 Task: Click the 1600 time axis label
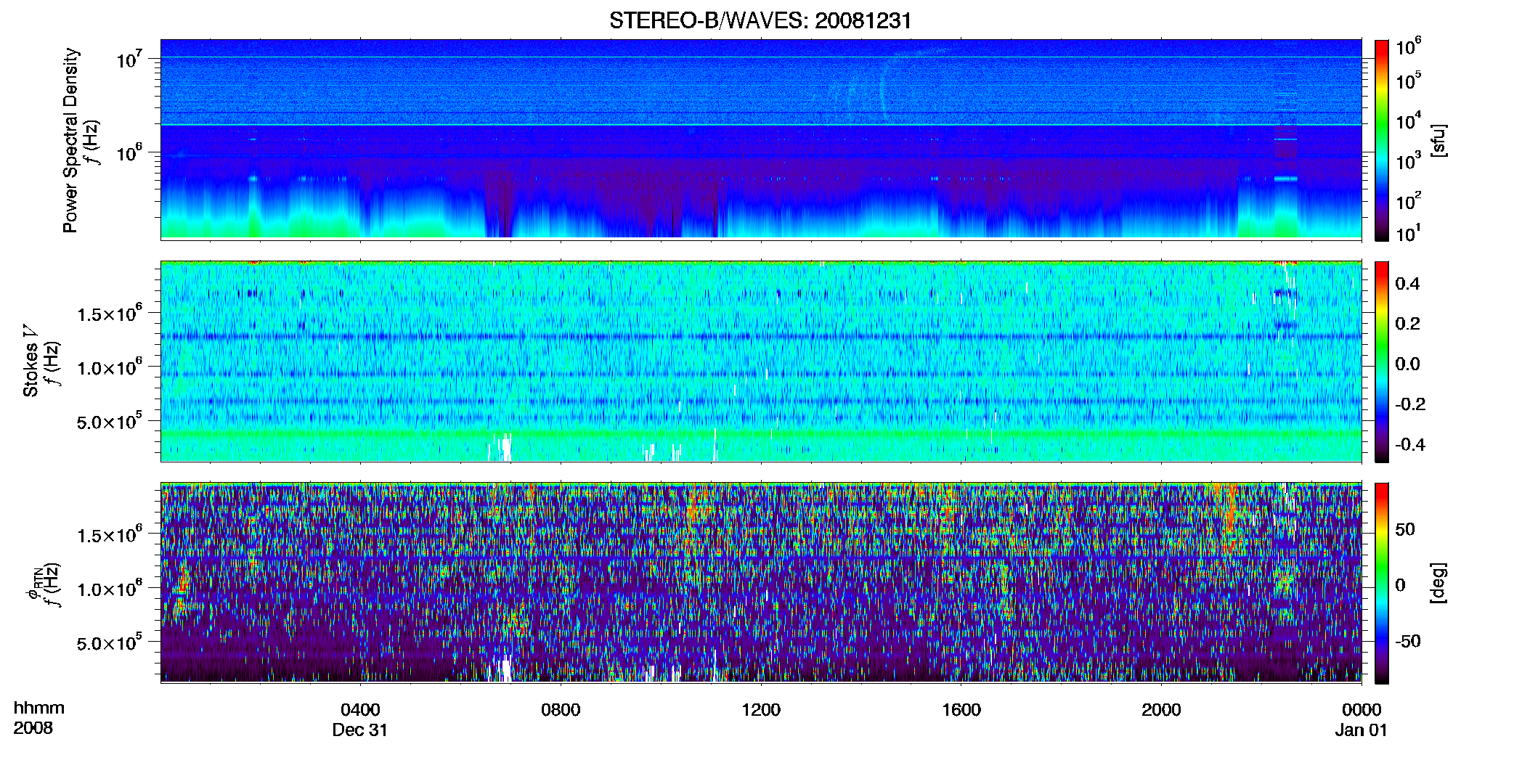961,710
